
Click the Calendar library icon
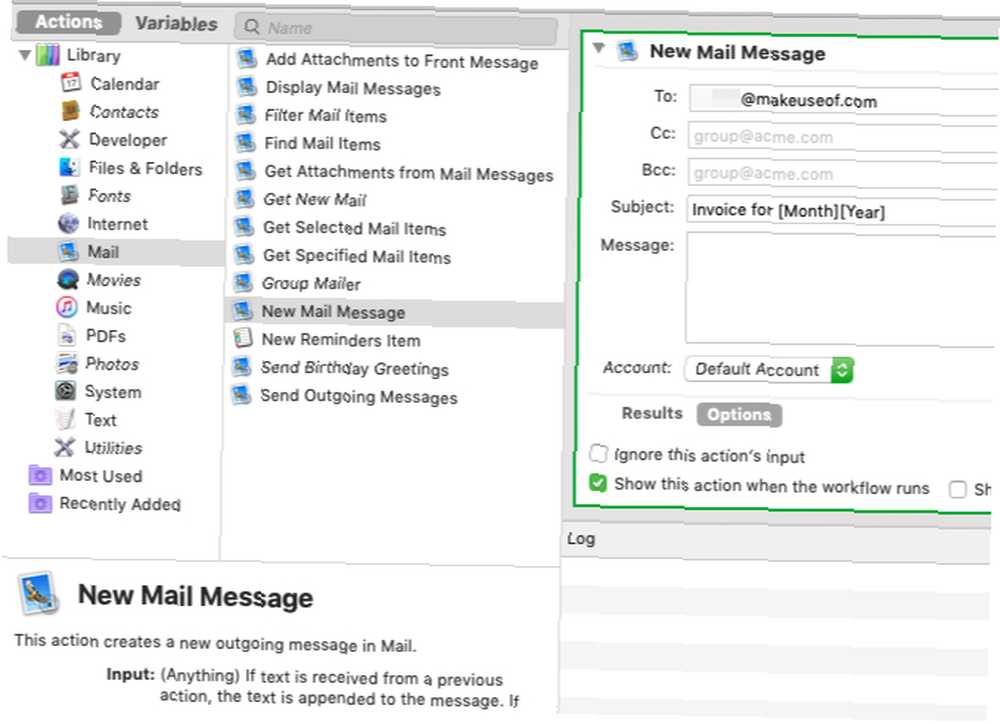tap(71, 82)
